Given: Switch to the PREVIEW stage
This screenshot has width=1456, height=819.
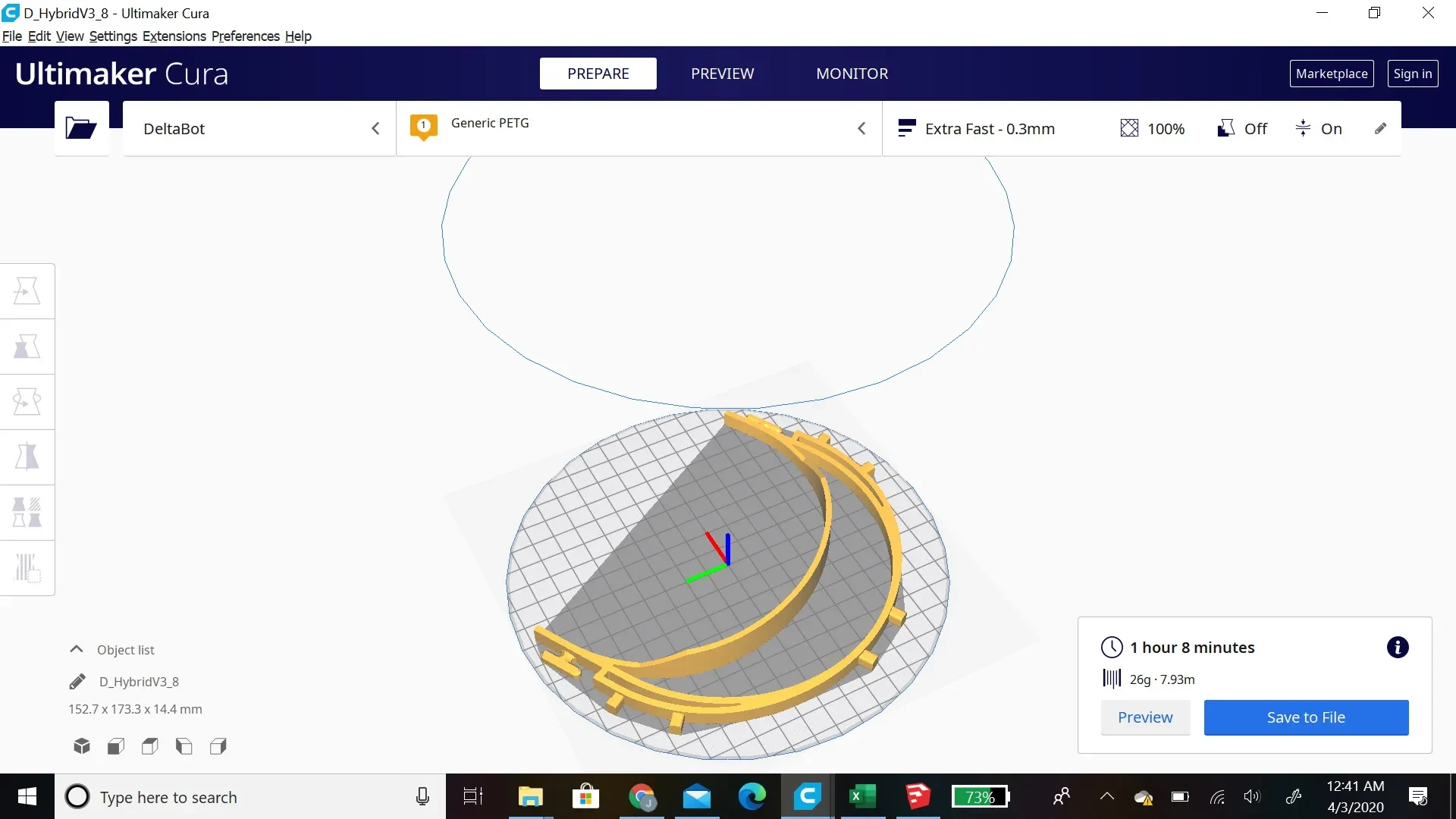Looking at the screenshot, I should [723, 74].
